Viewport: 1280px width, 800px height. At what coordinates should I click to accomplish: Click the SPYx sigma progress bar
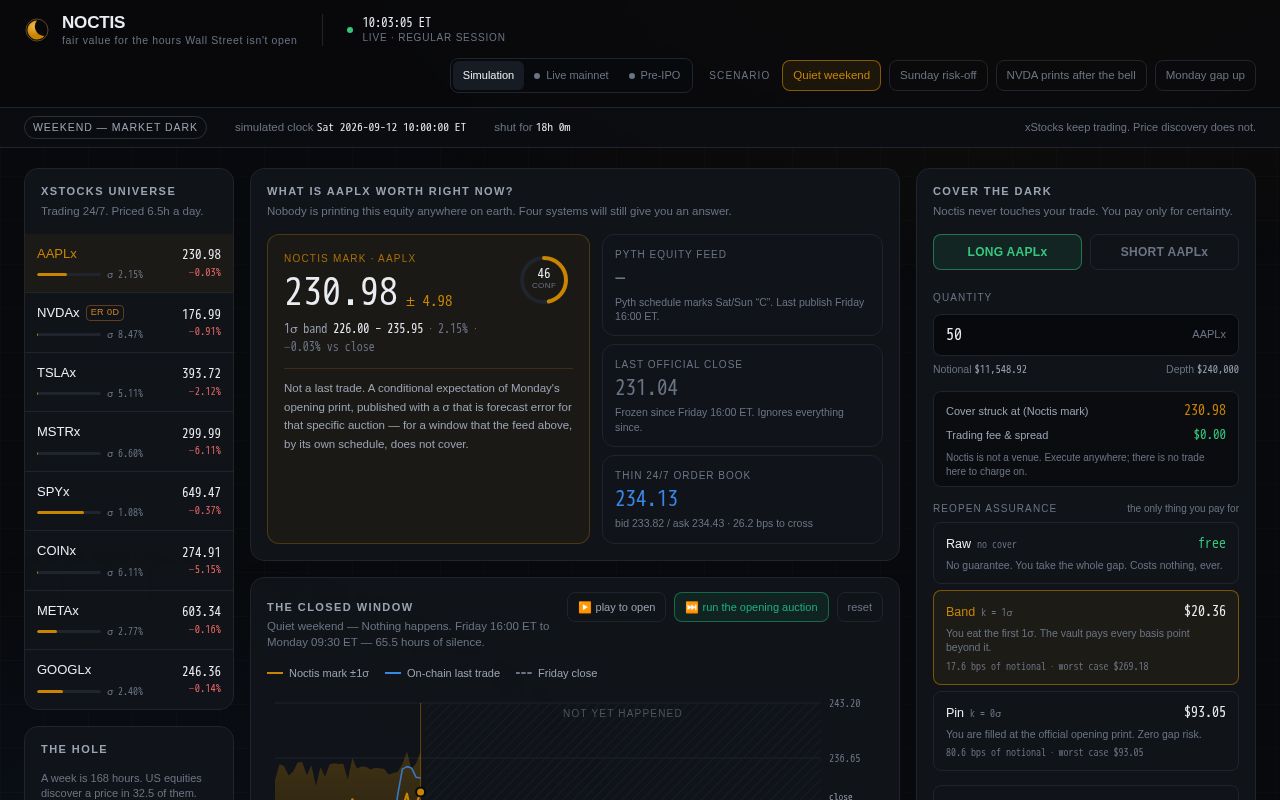click(x=69, y=512)
